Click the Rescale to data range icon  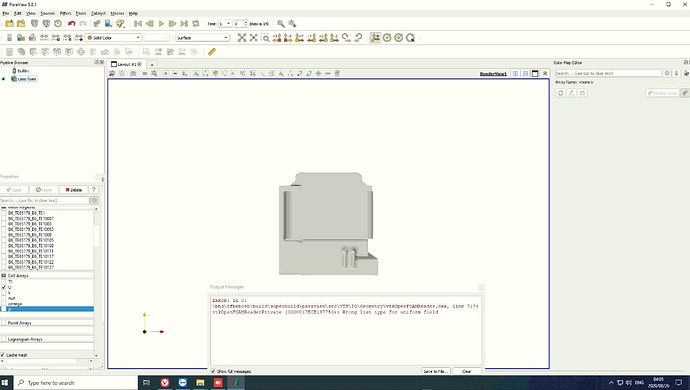pyautogui.click(x=44, y=38)
